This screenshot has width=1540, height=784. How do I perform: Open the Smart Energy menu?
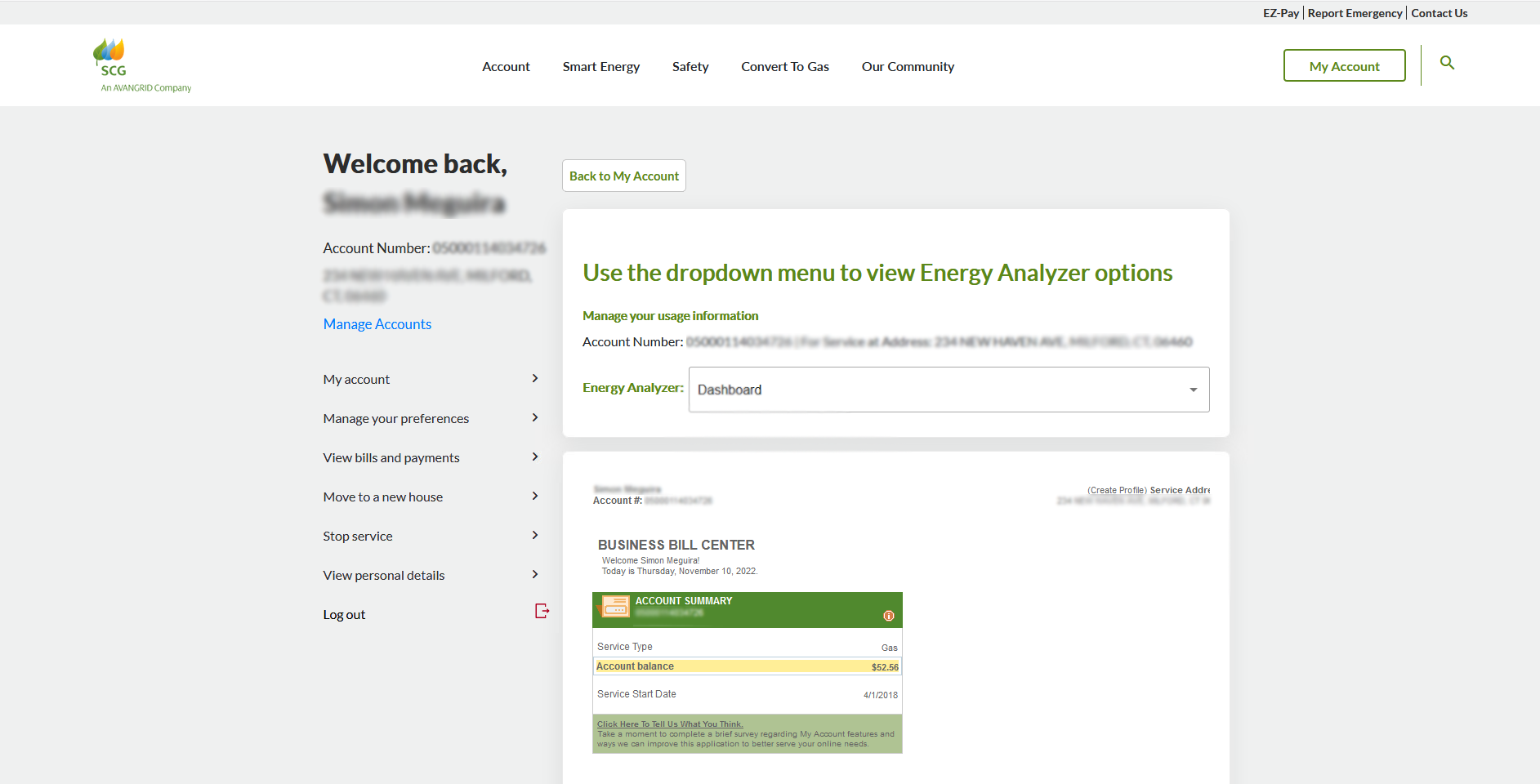[x=600, y=67]
